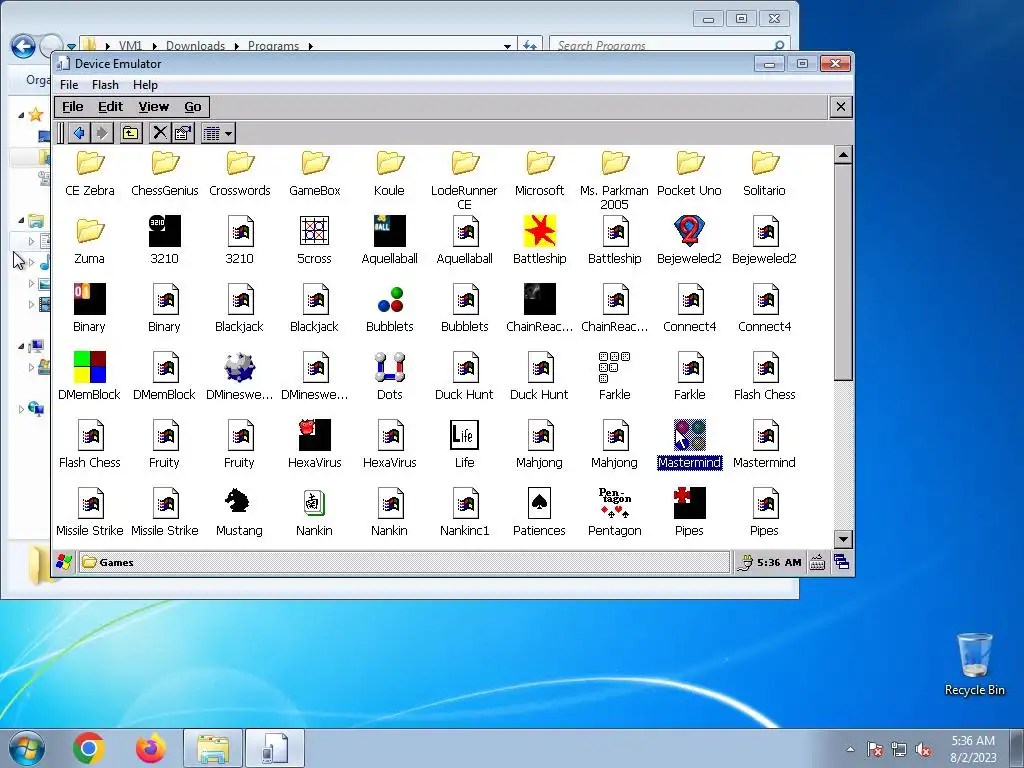Select the DMemBlock four-color icon
The width and height of the screenshot is (1024, 768).
(89, 367)
